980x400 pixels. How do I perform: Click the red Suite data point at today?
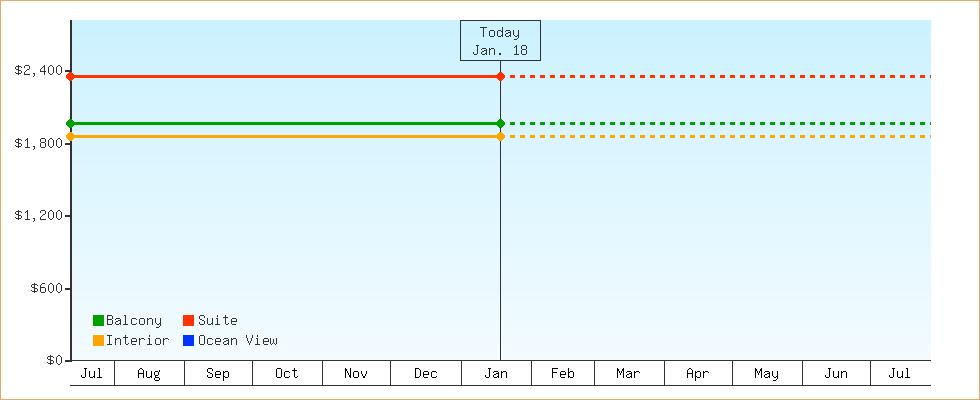[500, 76]
